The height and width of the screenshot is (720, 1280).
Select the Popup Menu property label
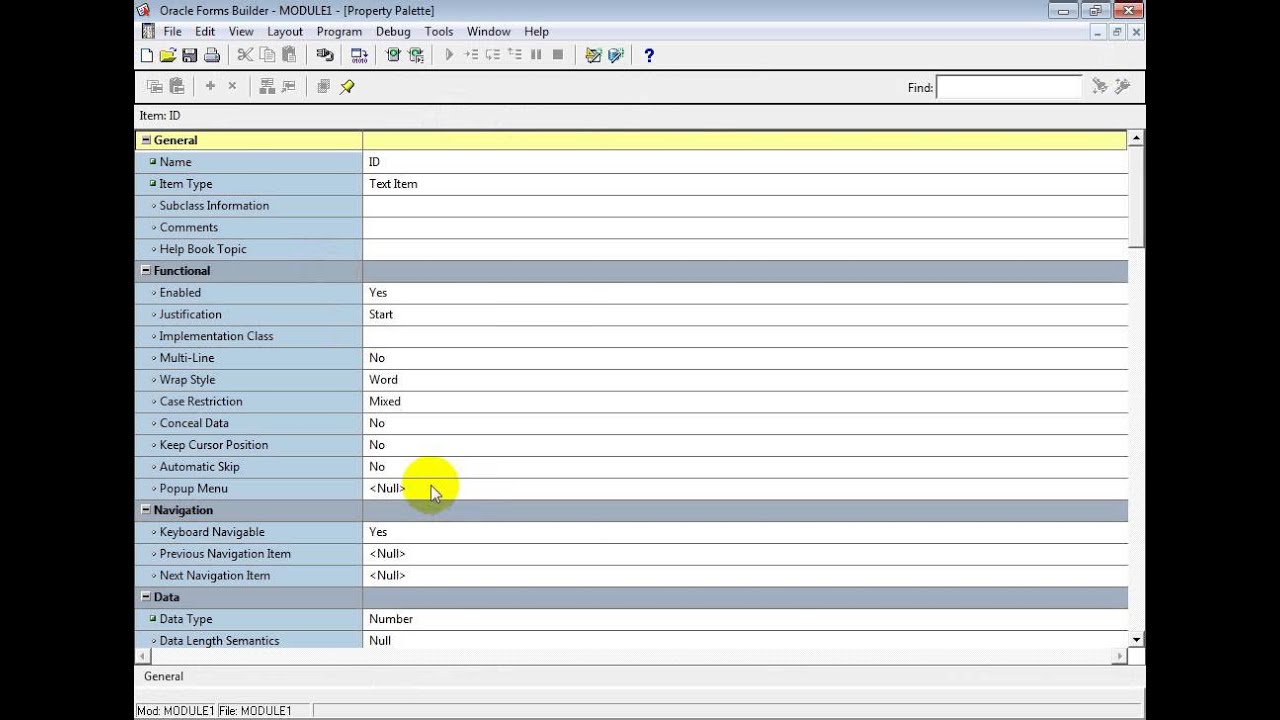click(193, 489)
